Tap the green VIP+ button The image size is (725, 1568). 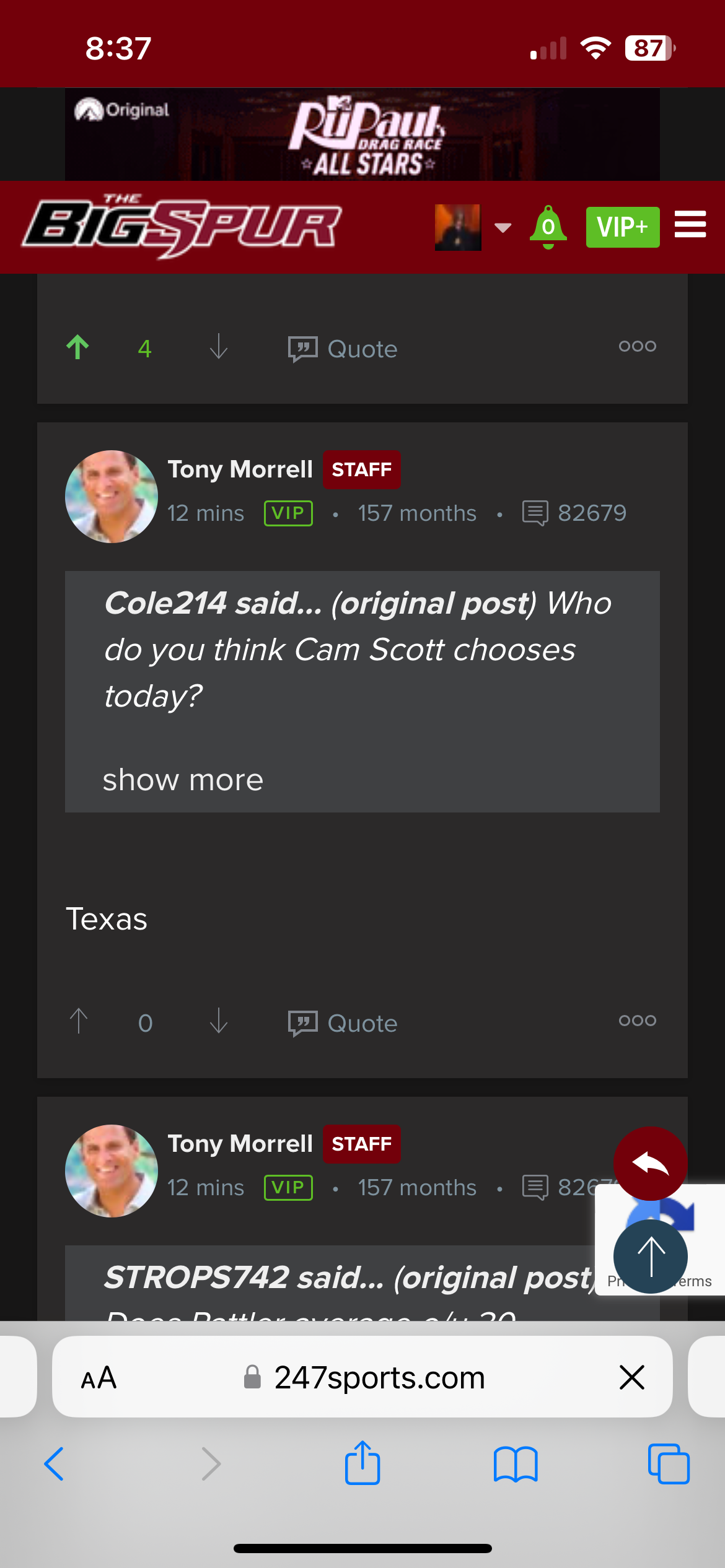622,227
